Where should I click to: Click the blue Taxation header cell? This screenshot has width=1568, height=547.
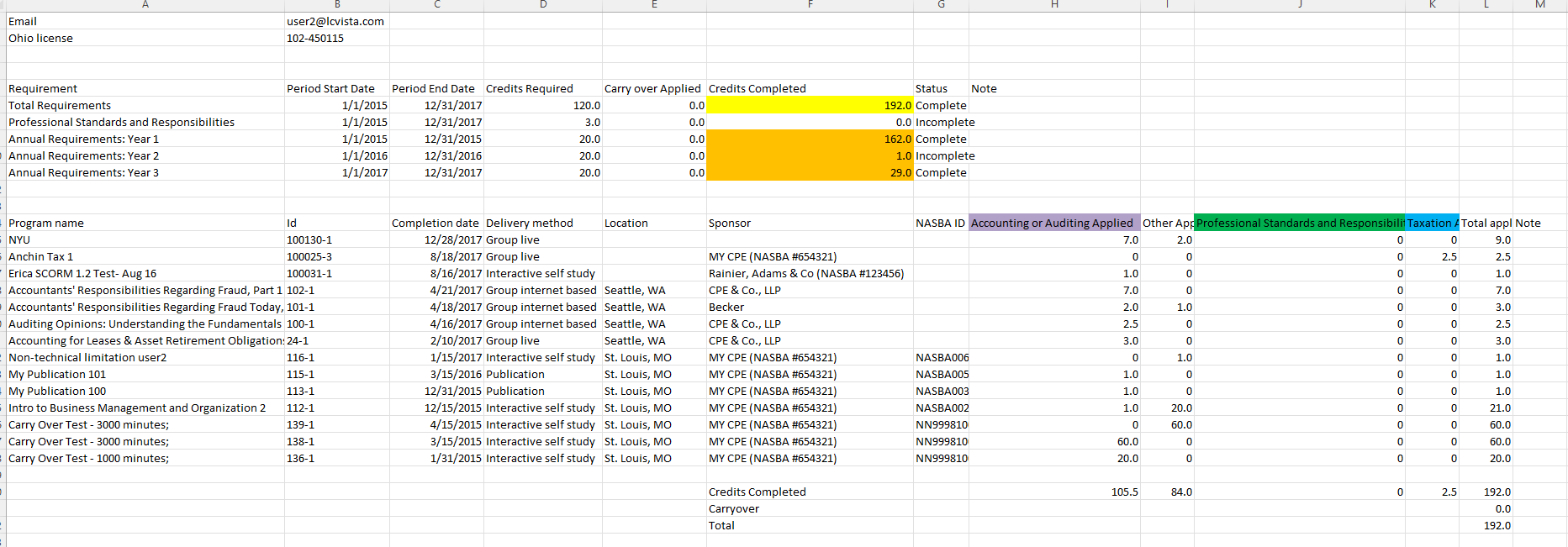pos(1432,224)
